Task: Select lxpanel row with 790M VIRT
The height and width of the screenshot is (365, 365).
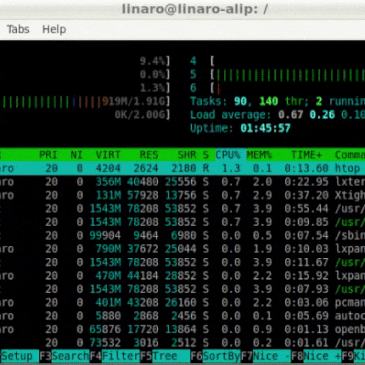Action: (182, 249)
